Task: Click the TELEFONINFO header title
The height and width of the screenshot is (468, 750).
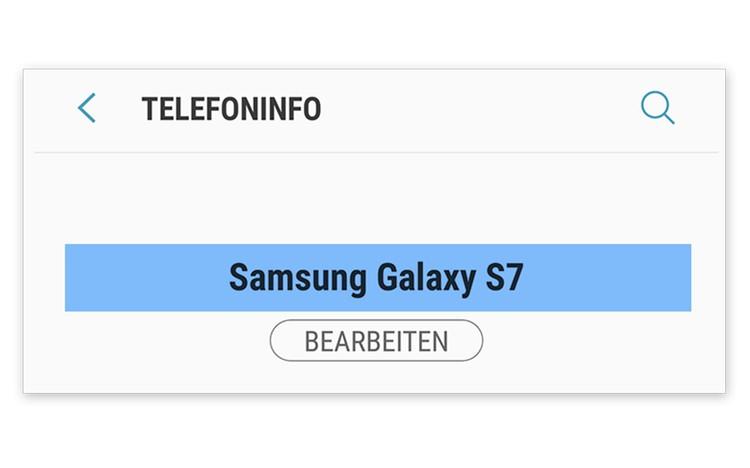Action: pyautogui.click(x=231, y=109)
